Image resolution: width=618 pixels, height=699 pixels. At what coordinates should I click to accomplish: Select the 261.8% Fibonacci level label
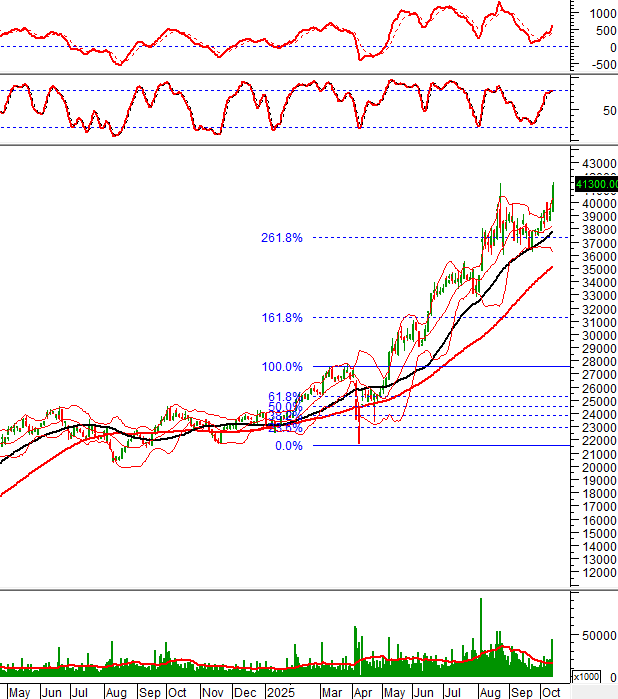pyautogui.click(x=281, y=238)
